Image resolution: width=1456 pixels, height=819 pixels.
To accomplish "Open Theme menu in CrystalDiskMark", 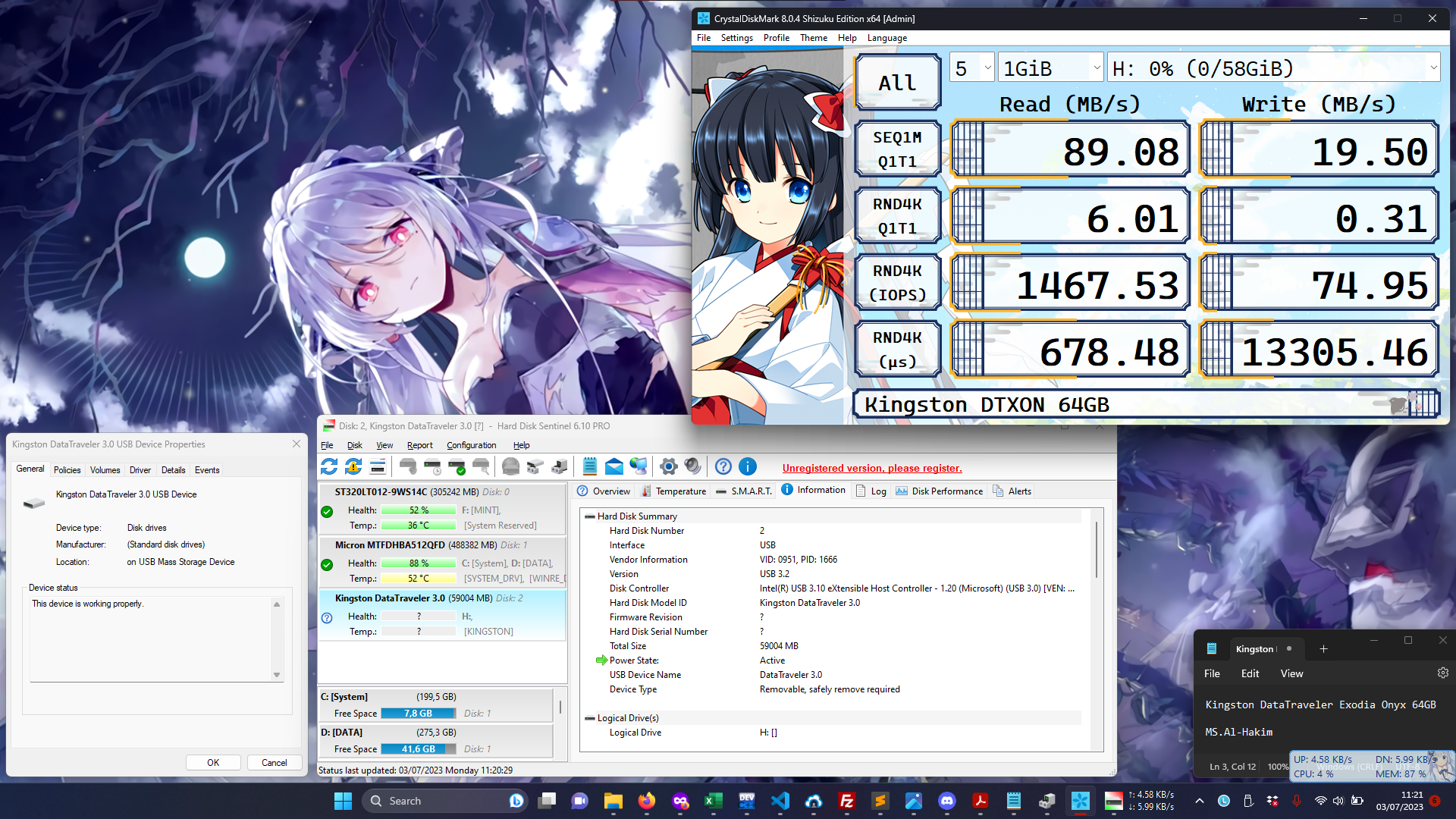I will point(813,38).
